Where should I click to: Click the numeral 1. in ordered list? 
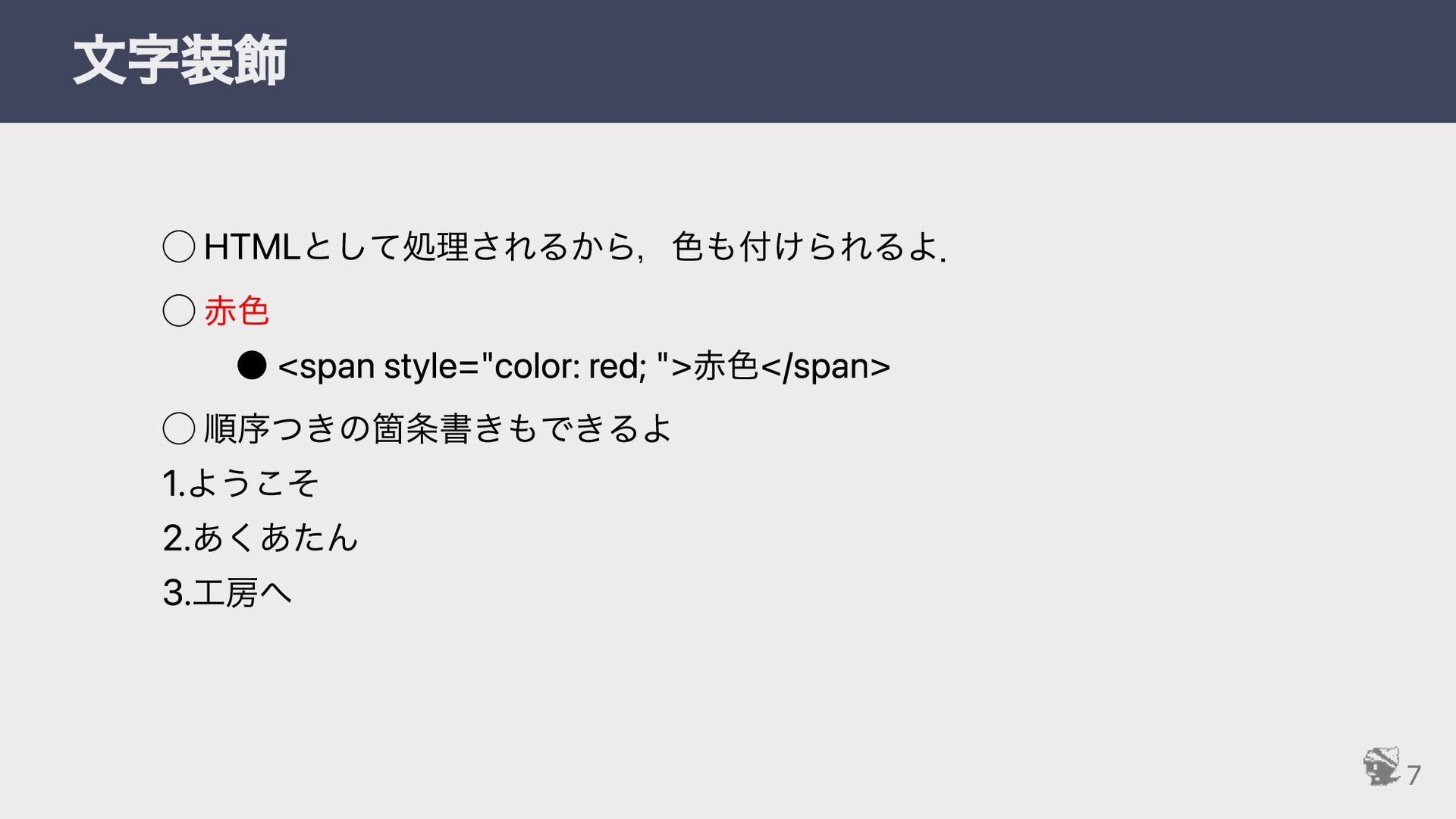click(174, 483)
